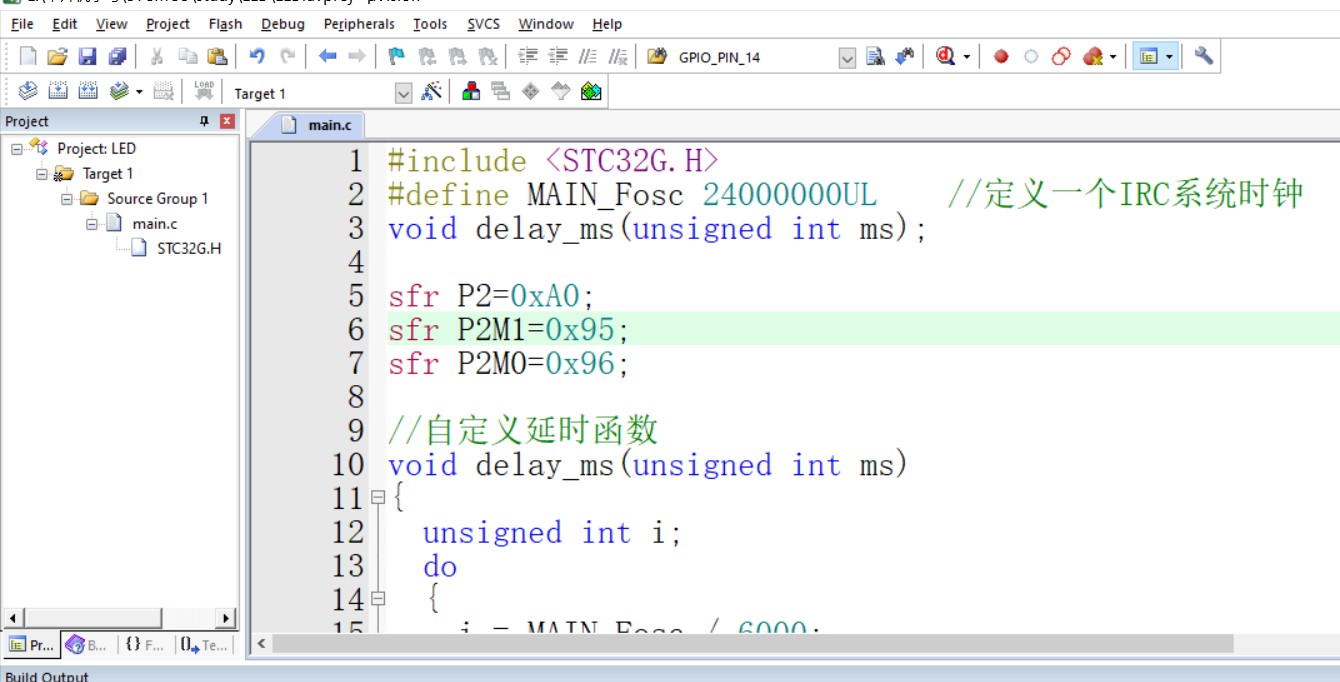The image size is (1340, 682).
Task: Rebuild all target files
Action: point(88,92)
